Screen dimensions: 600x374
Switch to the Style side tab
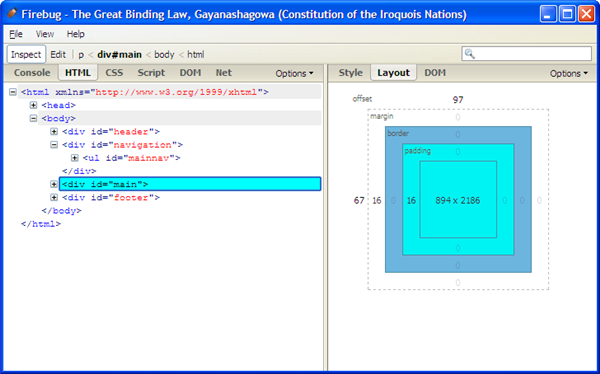351,73
